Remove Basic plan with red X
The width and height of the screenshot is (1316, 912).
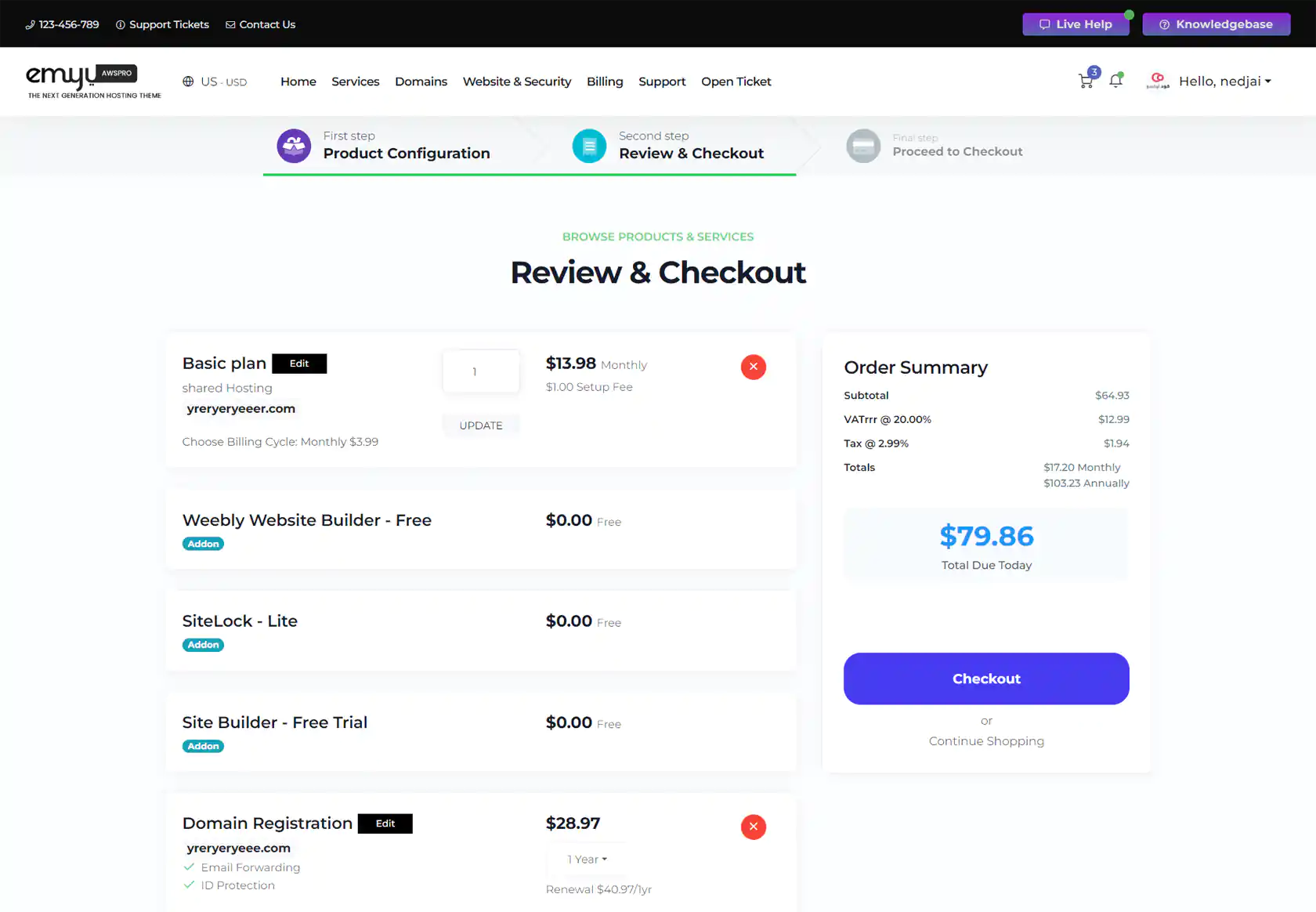[x=753, y=367]
